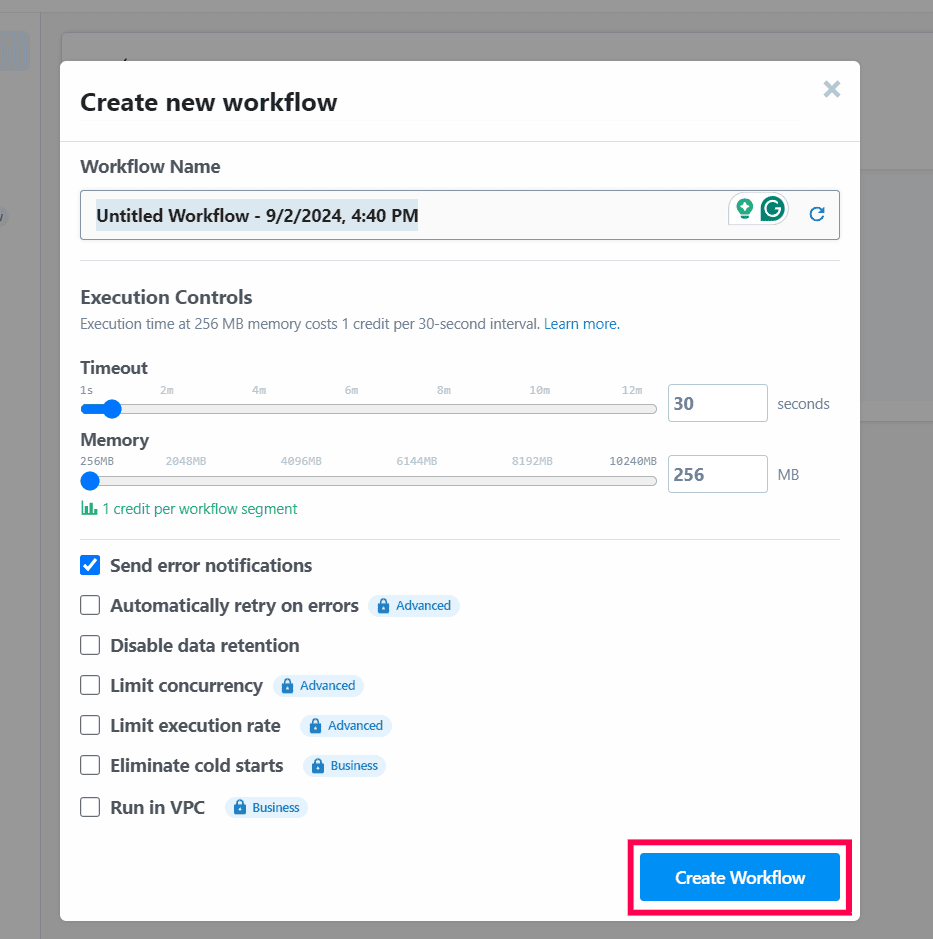Close the Create new workflow dialog

(x=831, y=90)
